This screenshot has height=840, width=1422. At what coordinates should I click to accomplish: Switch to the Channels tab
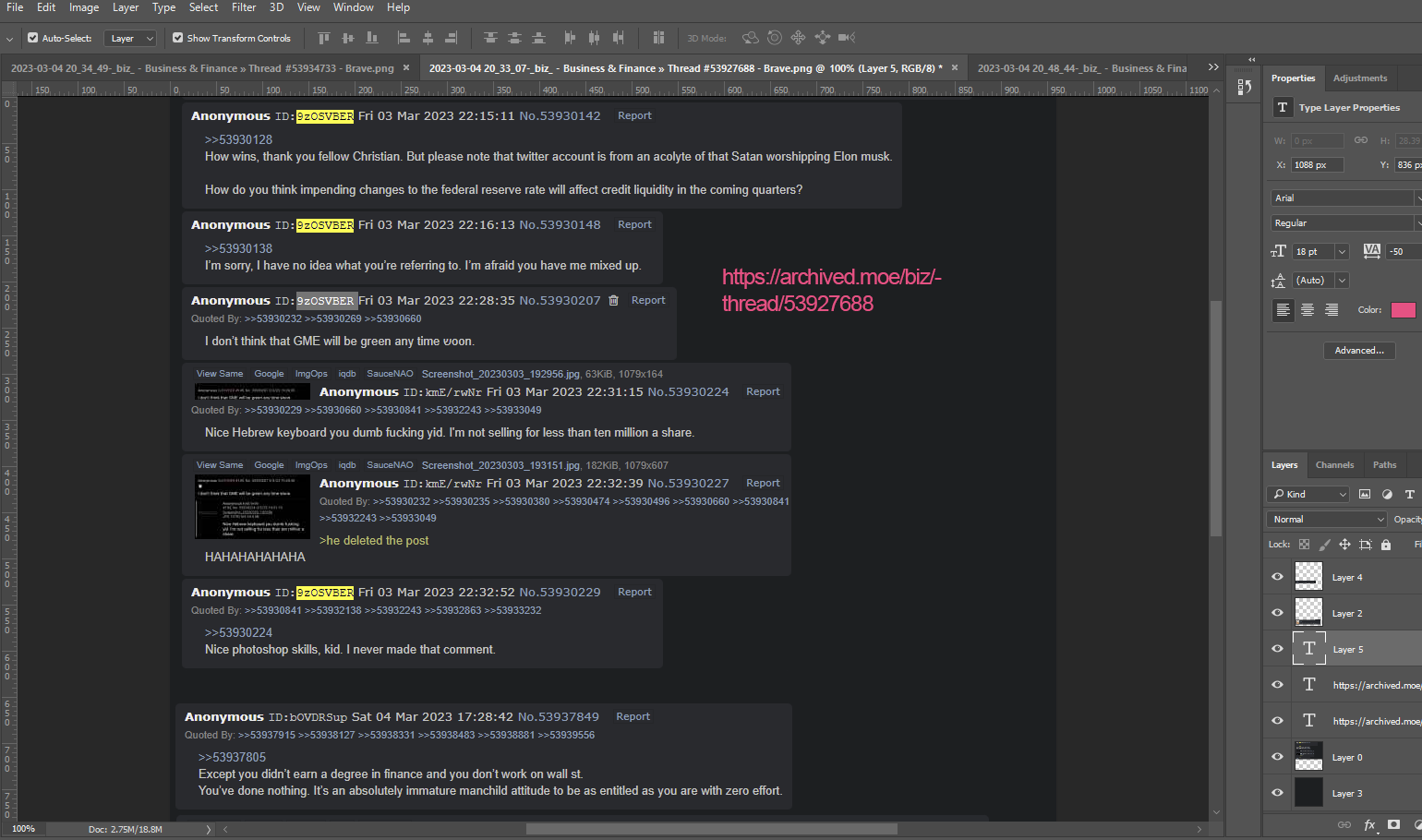click(x=1335, y=465)
